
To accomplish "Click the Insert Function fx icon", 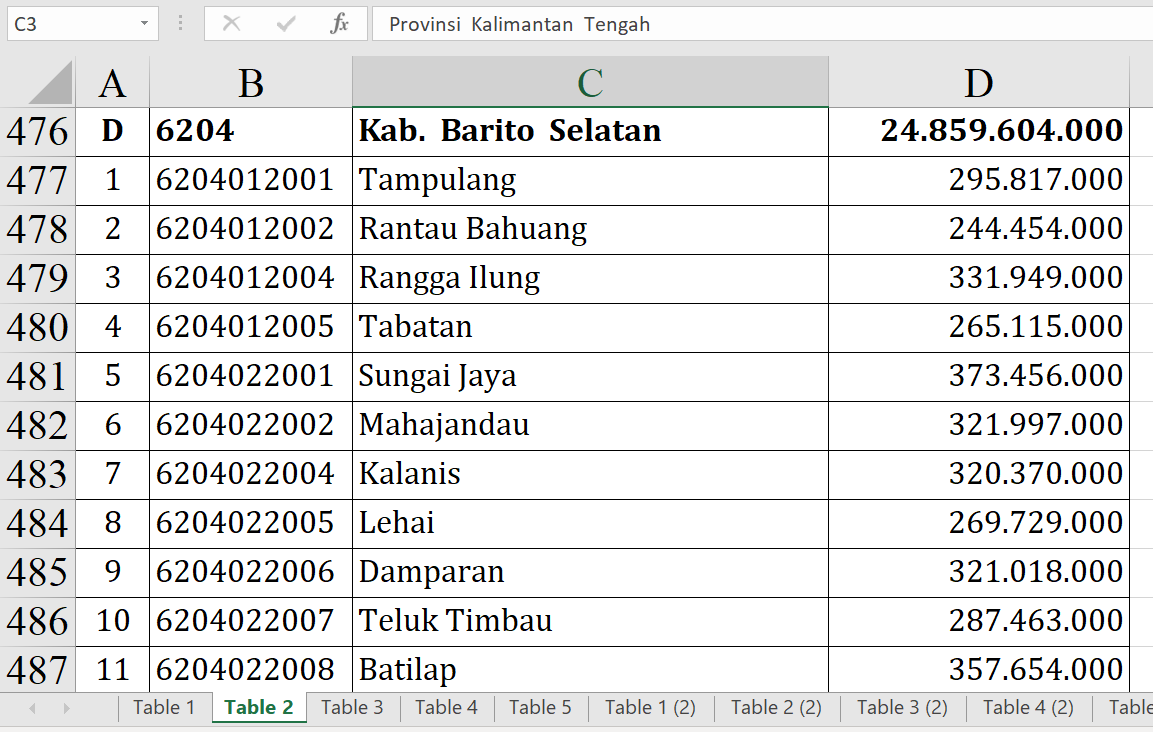I will [x=340, y=24].
